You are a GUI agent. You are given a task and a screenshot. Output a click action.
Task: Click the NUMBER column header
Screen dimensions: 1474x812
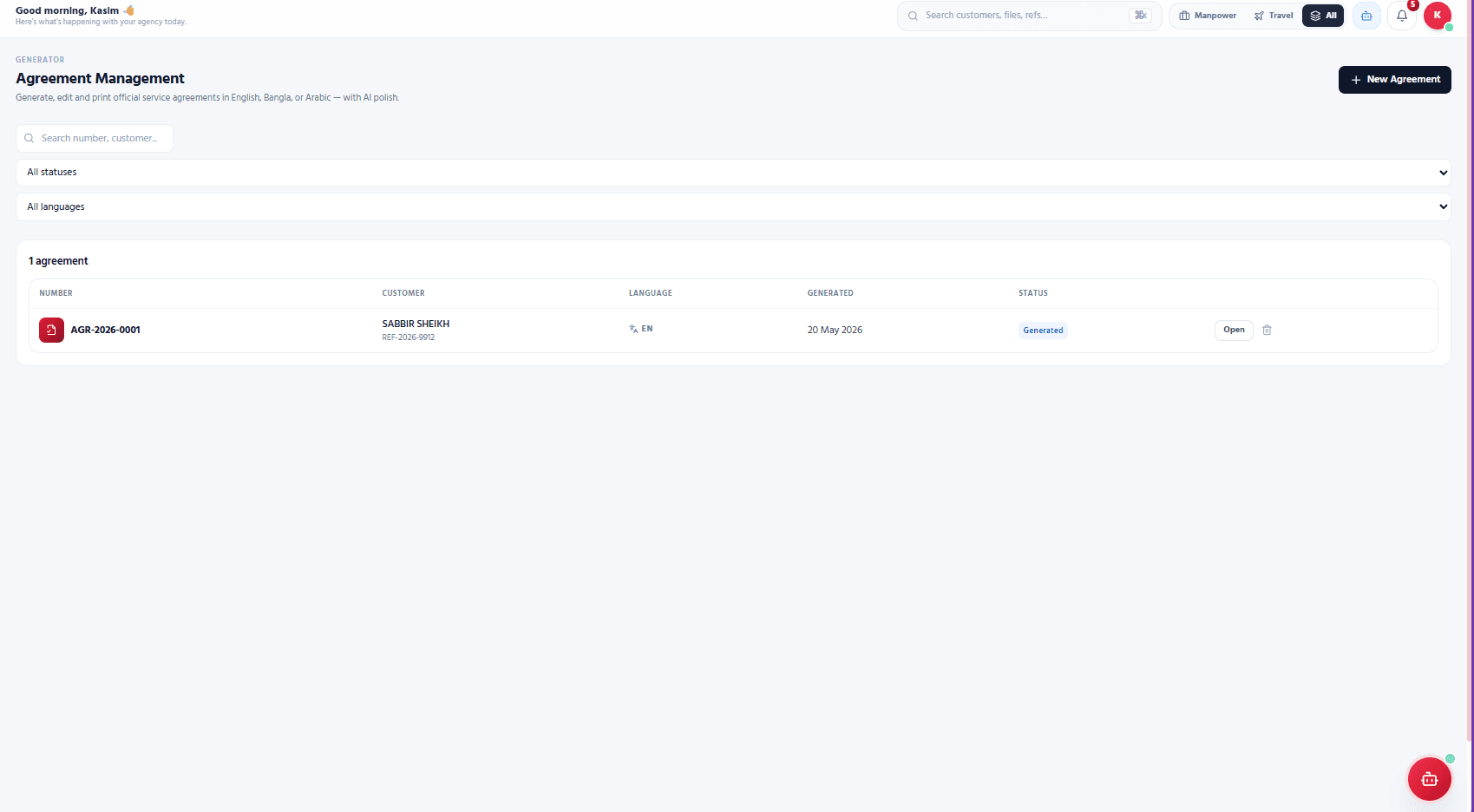56,293
